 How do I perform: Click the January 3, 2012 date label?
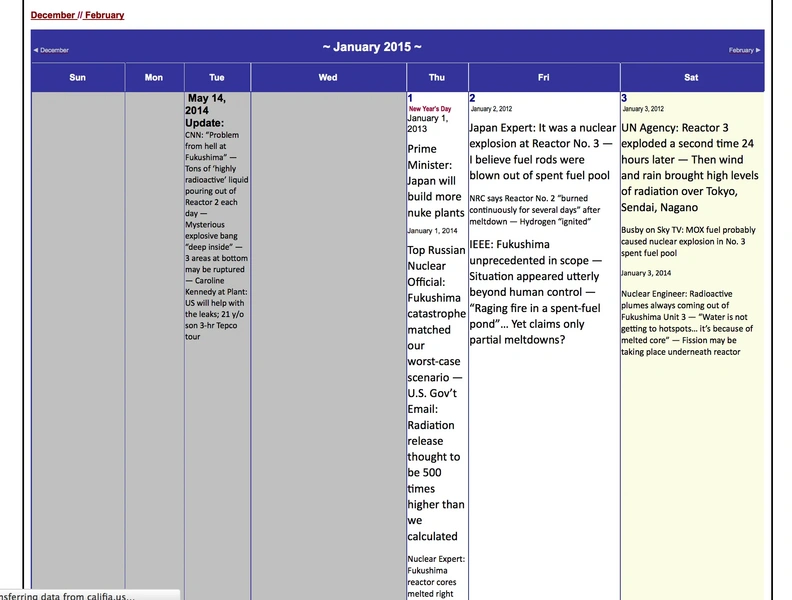[643, 109]
